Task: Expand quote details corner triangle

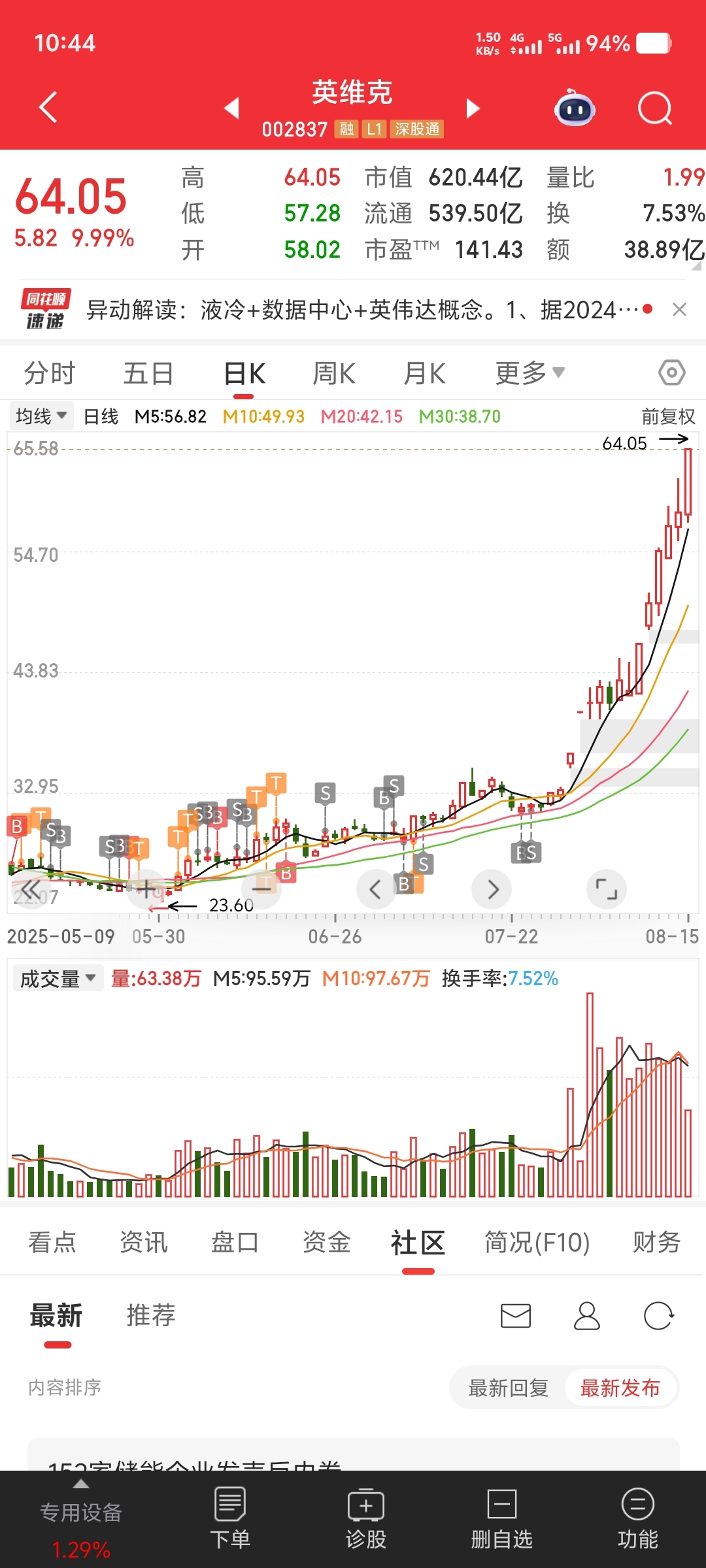Action: pos(696,265)
